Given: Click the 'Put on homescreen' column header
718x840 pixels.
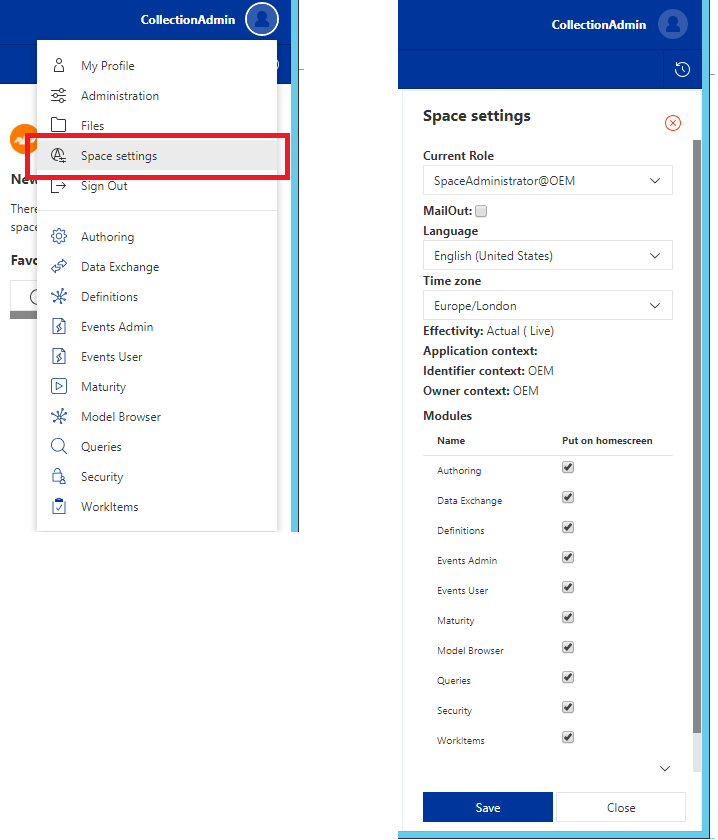Looking at the screenshot, I should coord(607,440).
